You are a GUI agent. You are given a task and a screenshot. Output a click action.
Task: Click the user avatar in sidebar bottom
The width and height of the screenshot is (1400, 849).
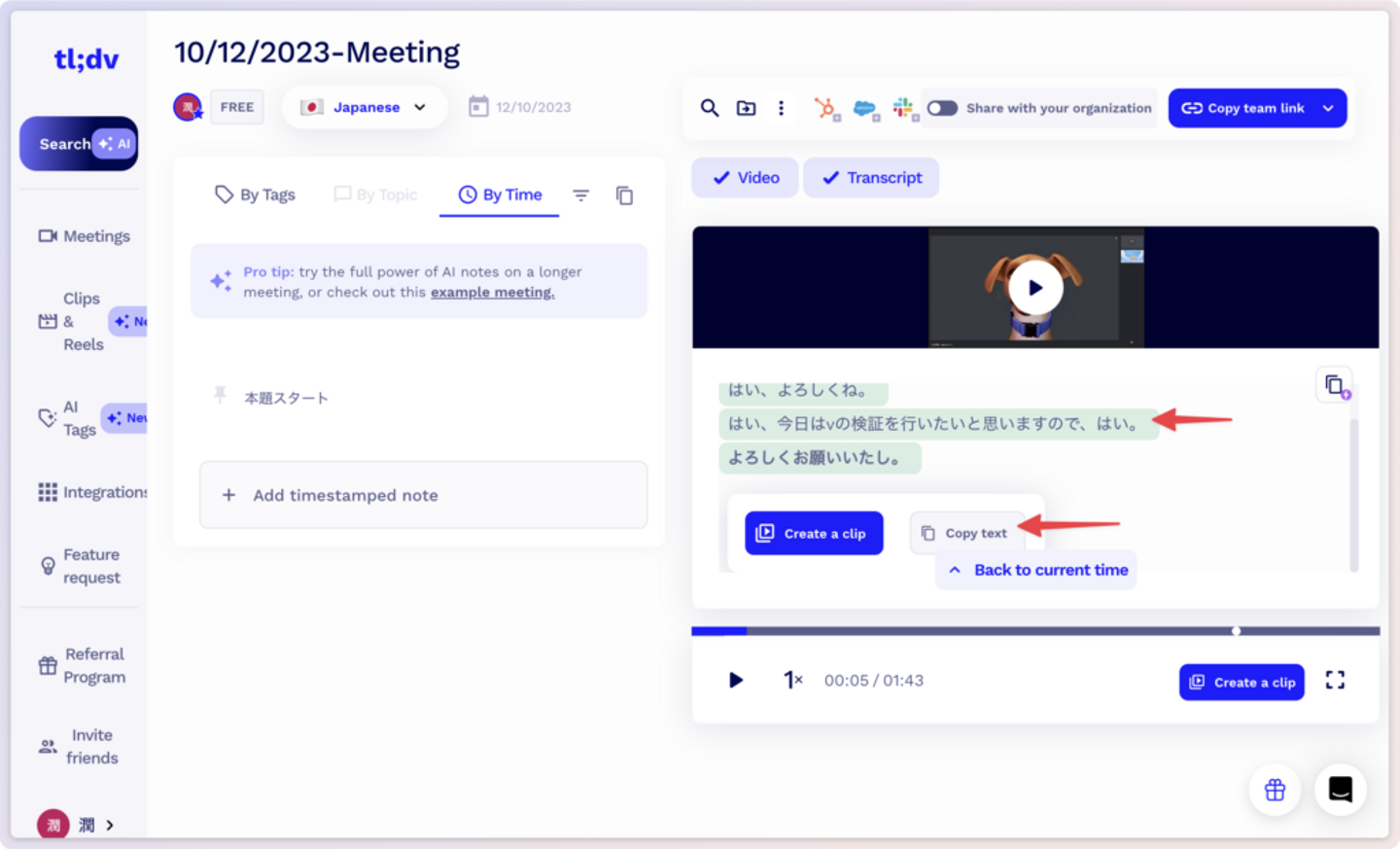(53, 825)
